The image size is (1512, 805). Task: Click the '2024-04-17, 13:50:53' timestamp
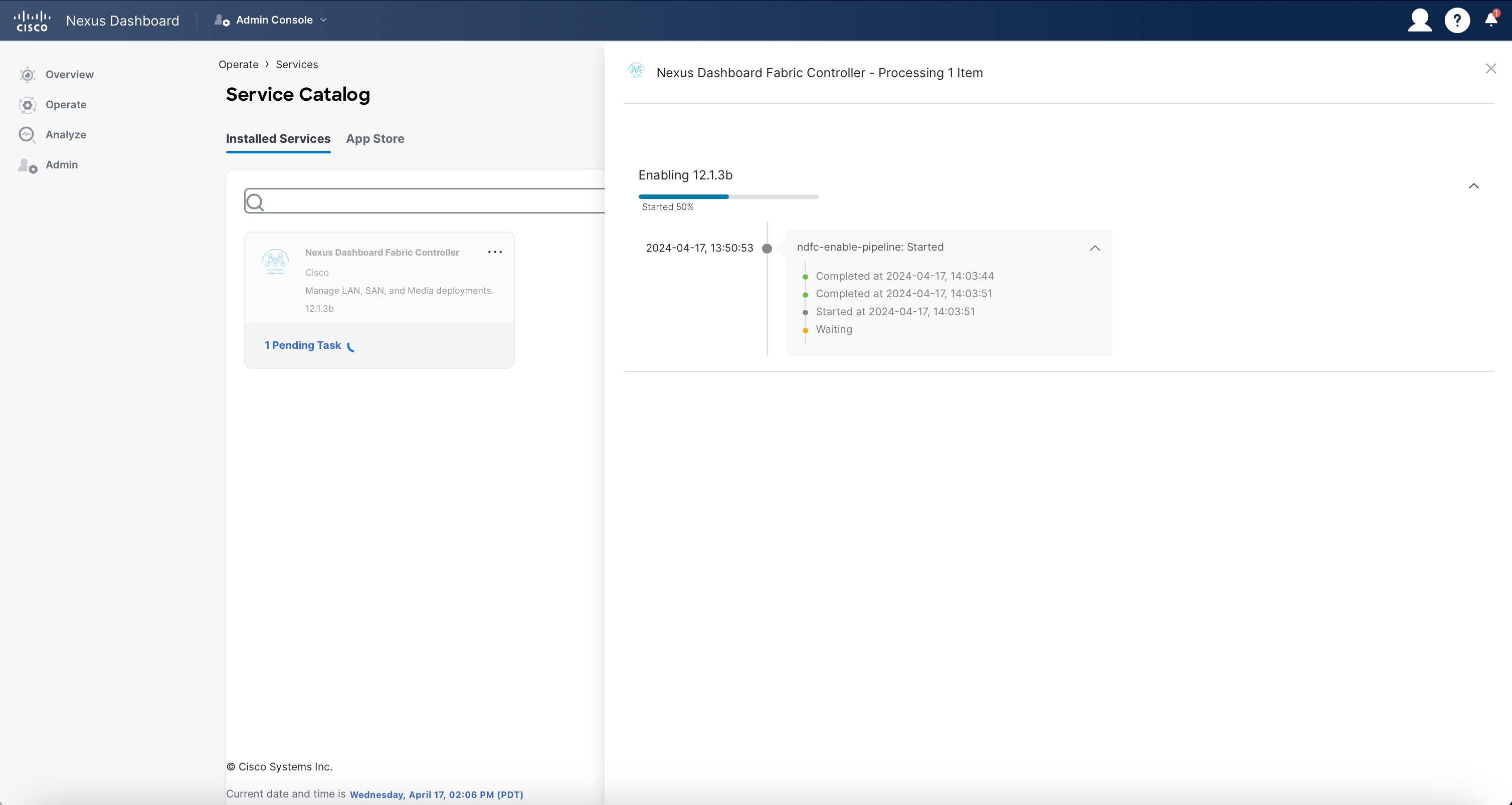pos(699,248)
